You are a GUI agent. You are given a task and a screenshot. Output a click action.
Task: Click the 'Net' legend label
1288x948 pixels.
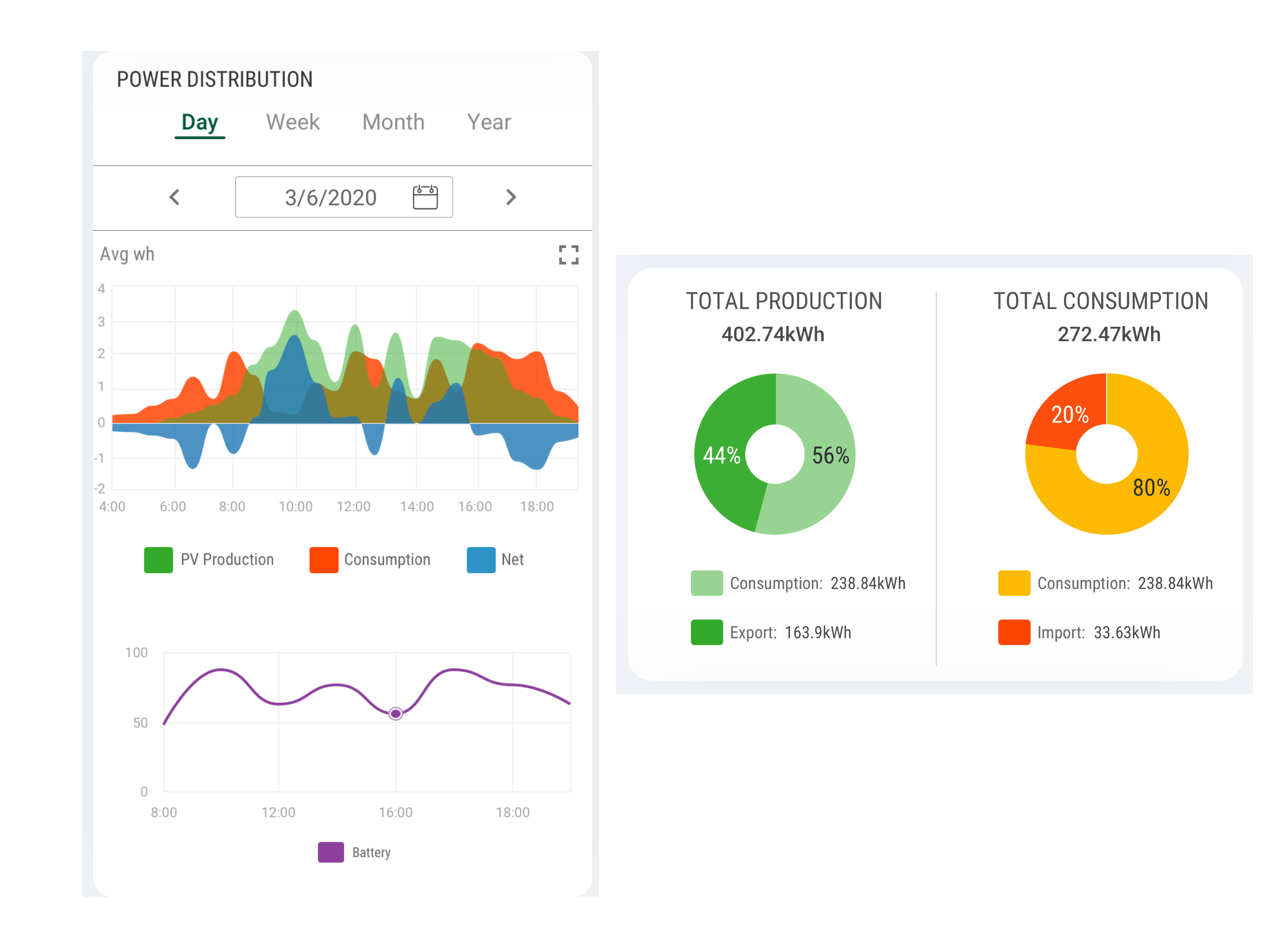pos(513,559)
